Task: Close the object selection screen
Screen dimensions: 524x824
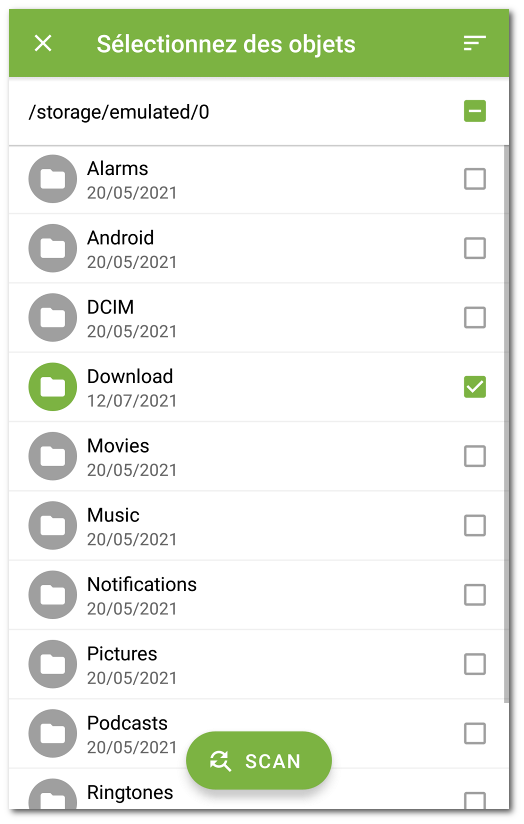Action: 43,43
